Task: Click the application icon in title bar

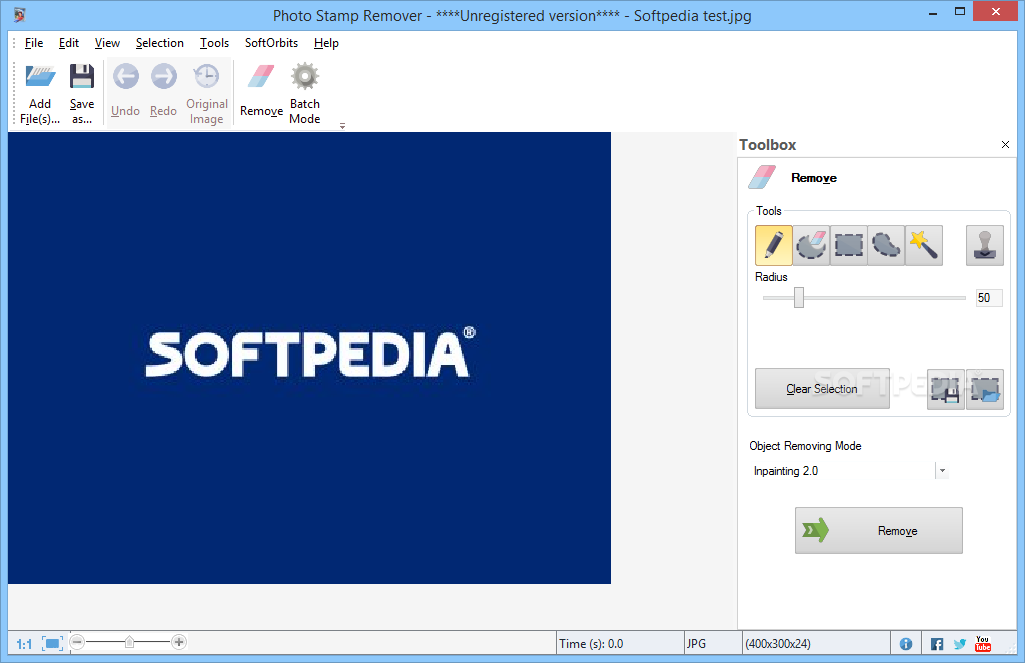Action: pos(20,14)
